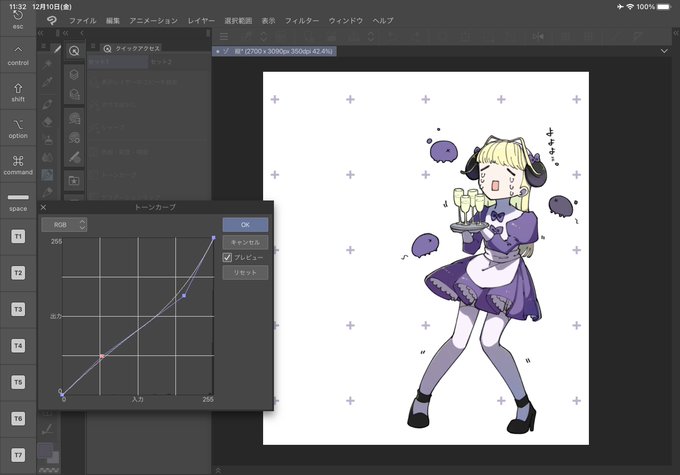
Task: Tap the T4 edge keyboard key
Action: [18, 346]
